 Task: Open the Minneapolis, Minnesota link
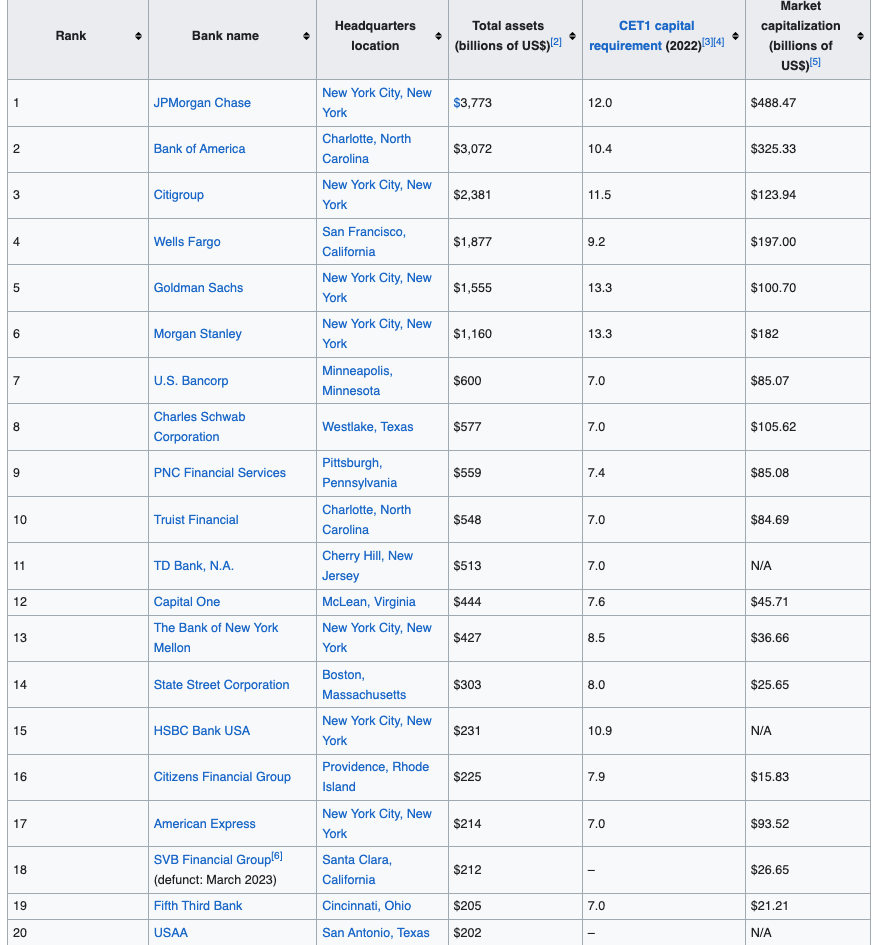(357, 381)
